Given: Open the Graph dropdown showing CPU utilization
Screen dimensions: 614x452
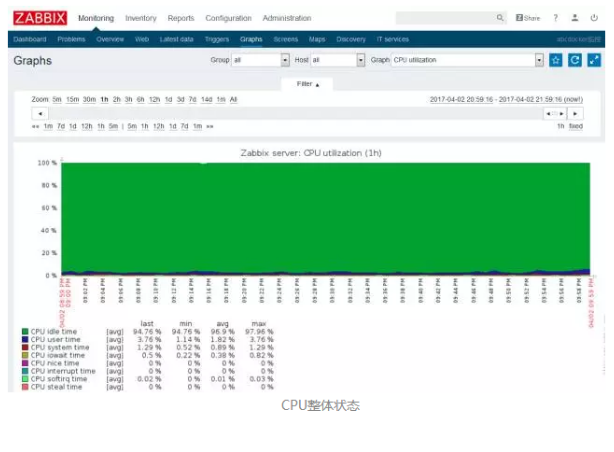Looking at the screenshot, I should click(x=468, y=60).
